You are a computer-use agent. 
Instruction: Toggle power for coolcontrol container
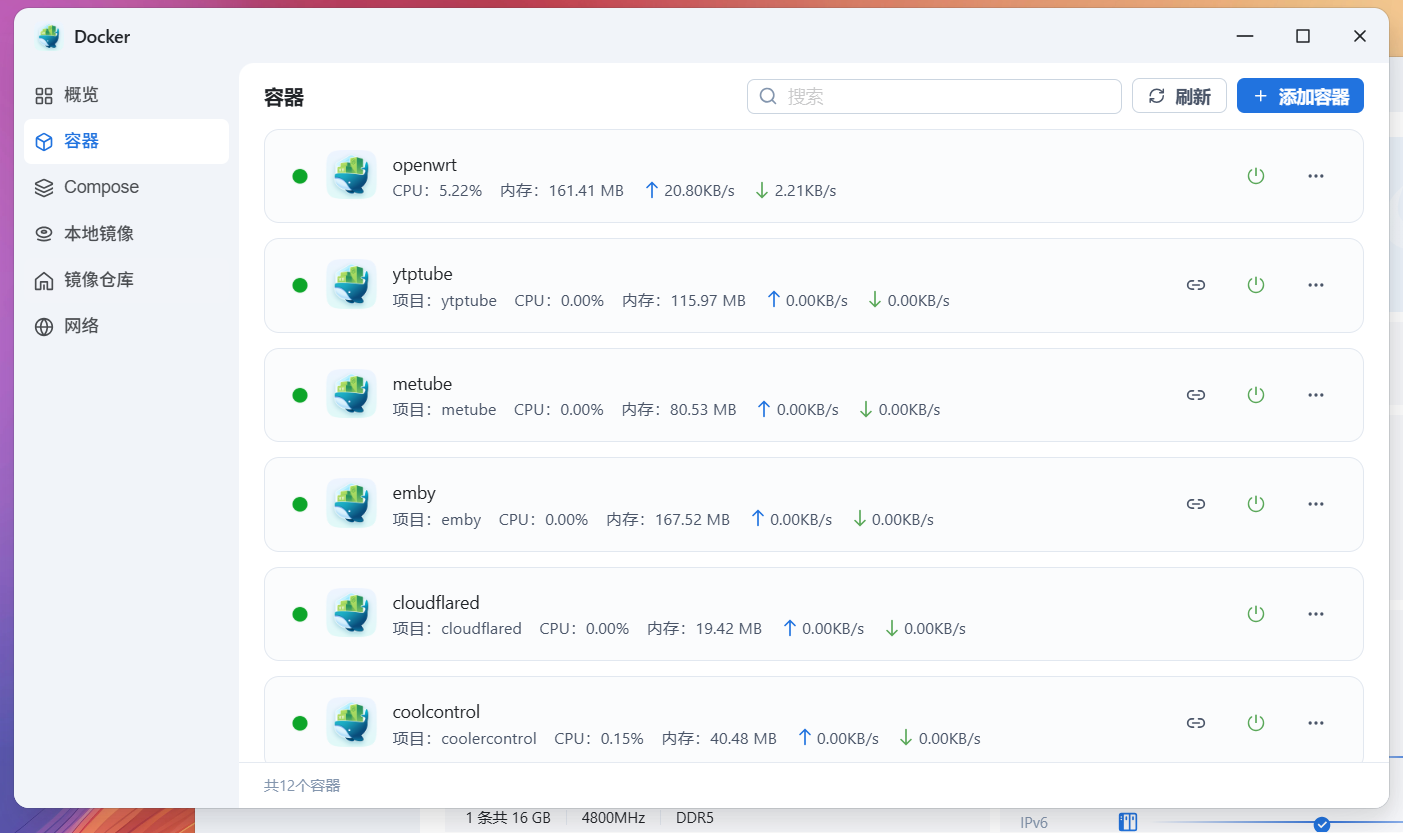(x=1256, y=723)
